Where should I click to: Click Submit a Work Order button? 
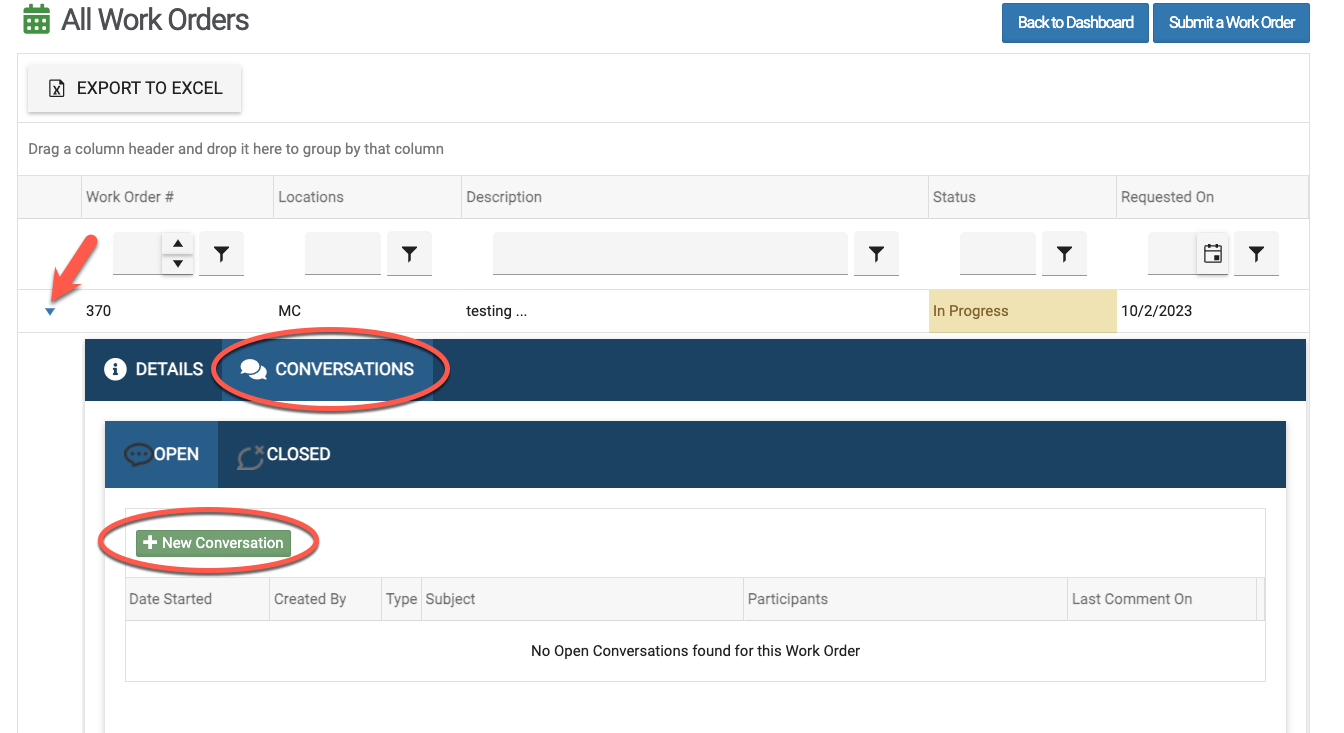pos(1231,22)
